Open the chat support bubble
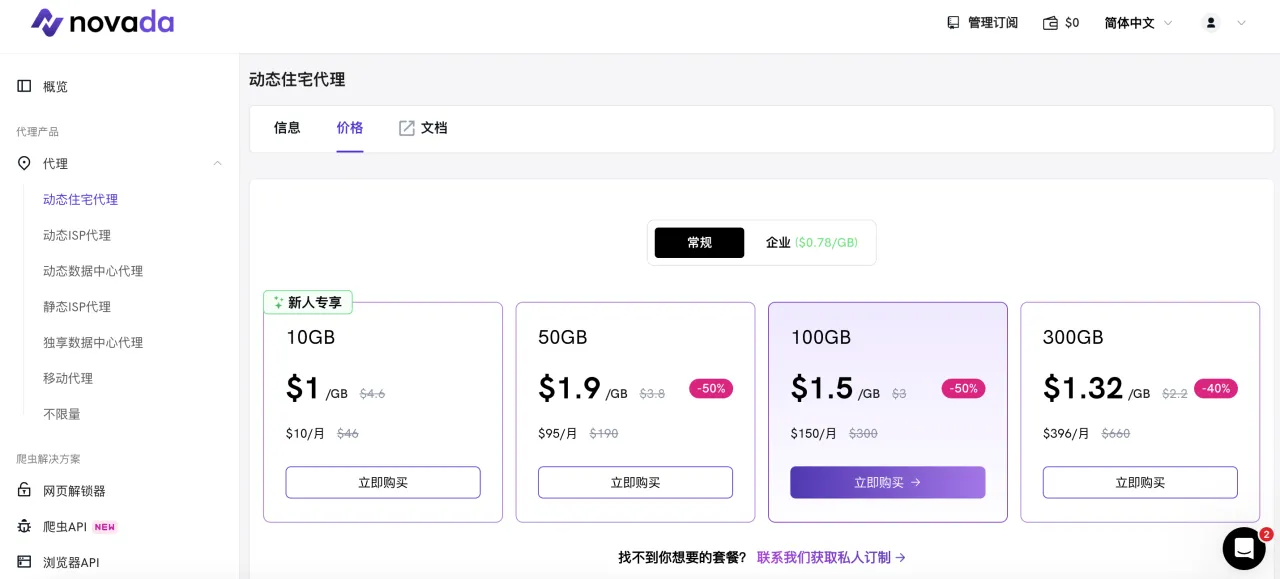Viewport: 1280px width, 579px height. tap(1243, 548)
